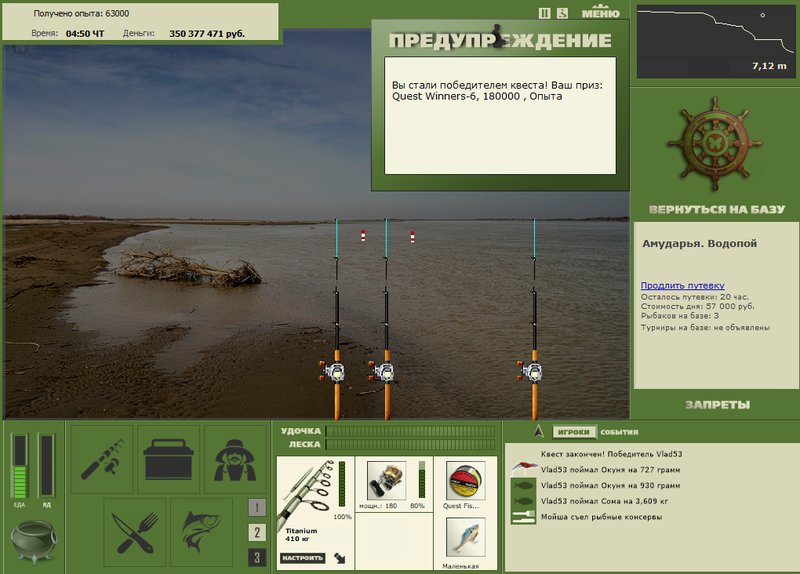800x574 pixels.
Task: Click the time value 04:50 ЧТ
Action: point(85,34)
